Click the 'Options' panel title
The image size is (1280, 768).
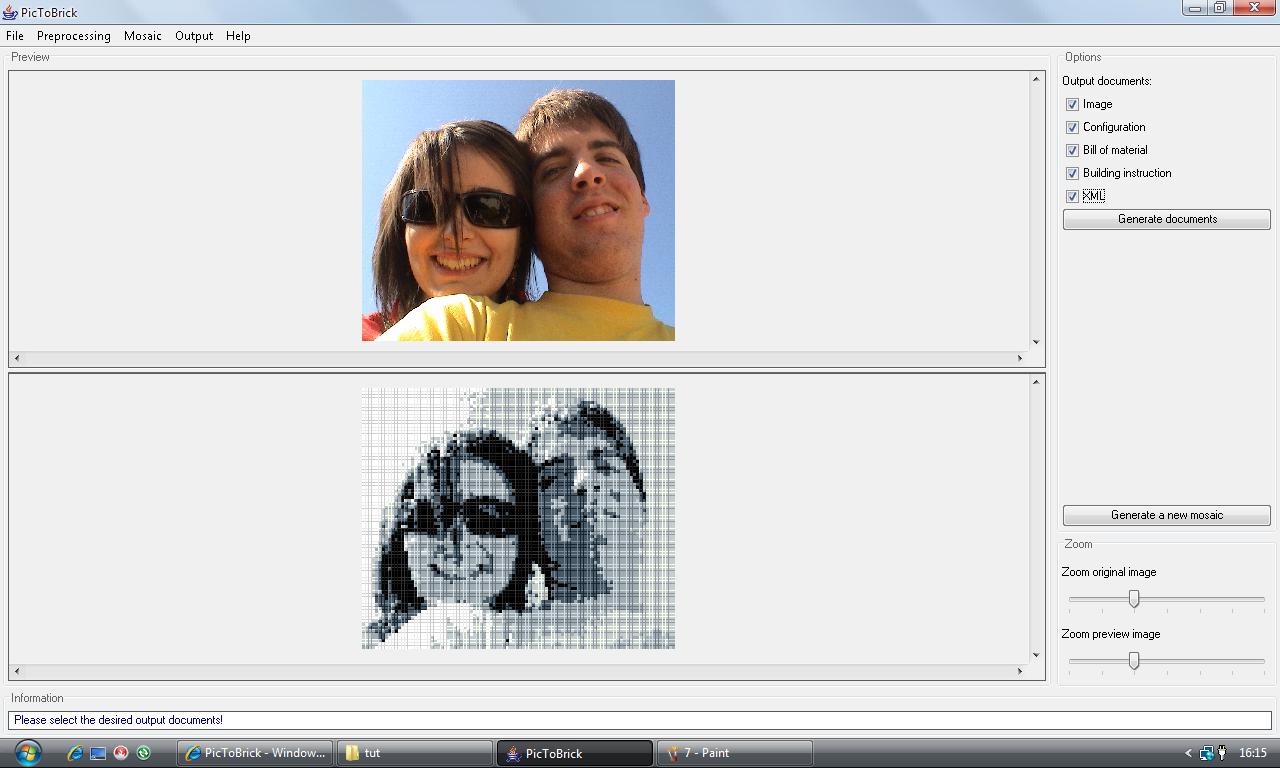1083,57
